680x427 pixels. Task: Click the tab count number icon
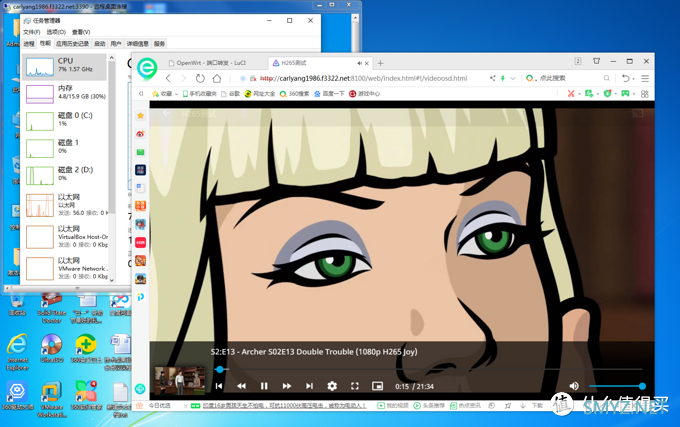[578, 61]
